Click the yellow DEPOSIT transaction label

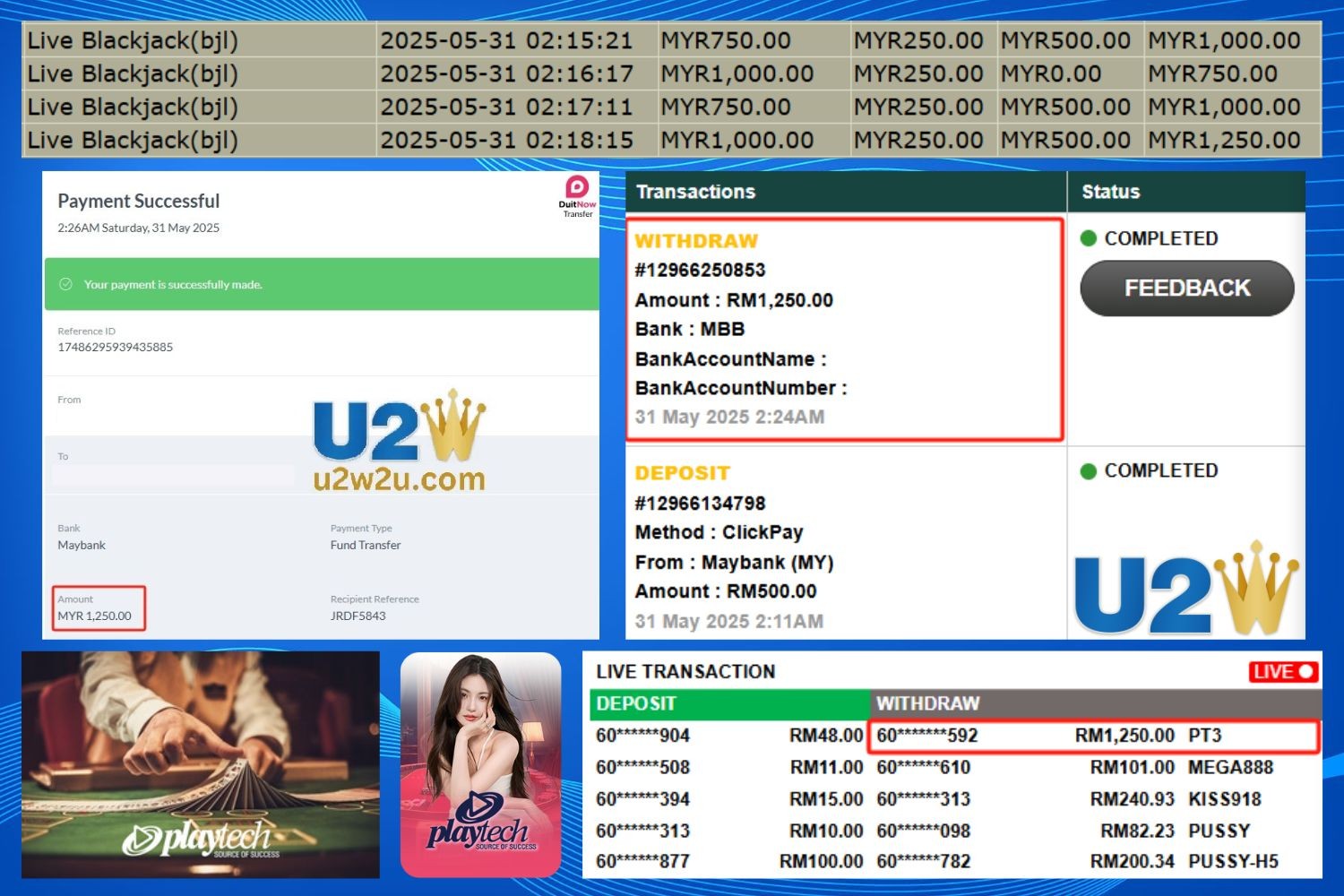click(x=683, y=473)
